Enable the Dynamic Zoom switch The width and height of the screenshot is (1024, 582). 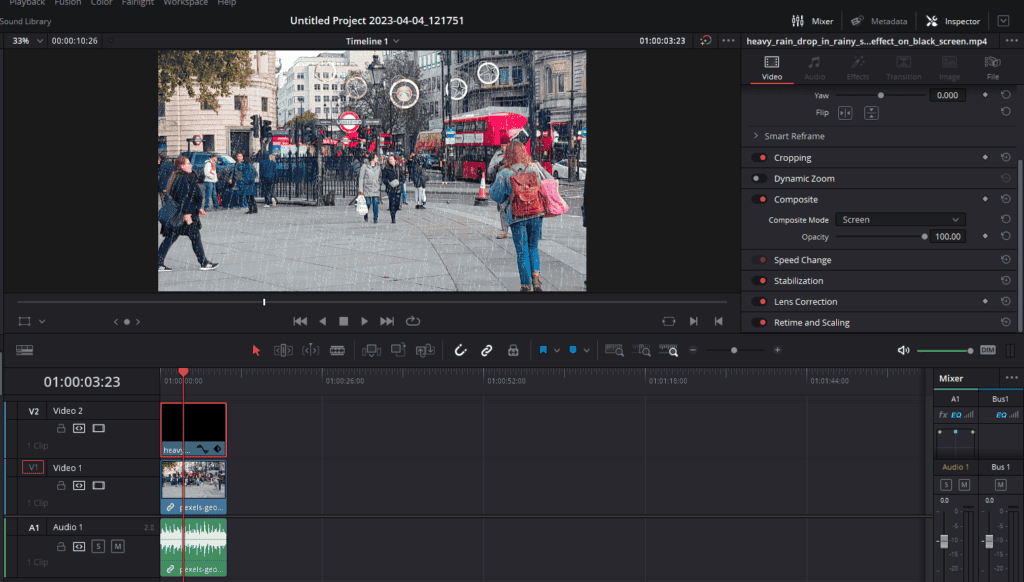(759, 178)
